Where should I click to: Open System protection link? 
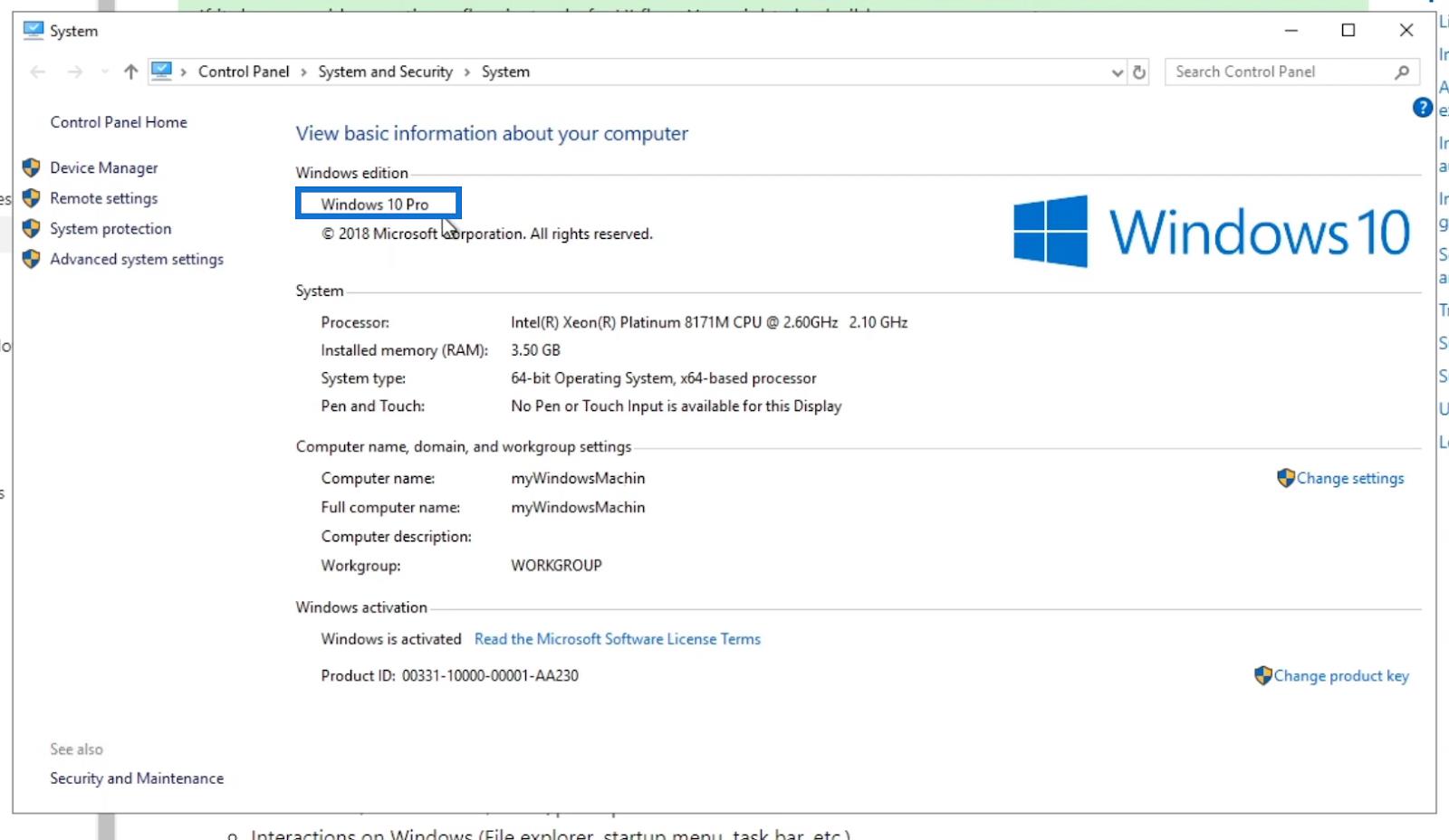[110, 229]
